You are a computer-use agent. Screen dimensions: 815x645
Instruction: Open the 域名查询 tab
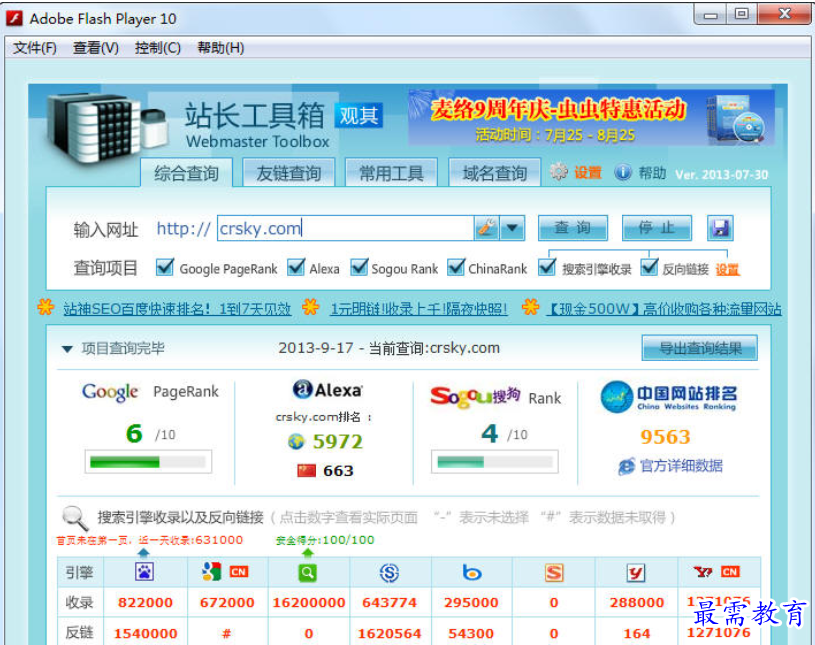coord(495,173)
